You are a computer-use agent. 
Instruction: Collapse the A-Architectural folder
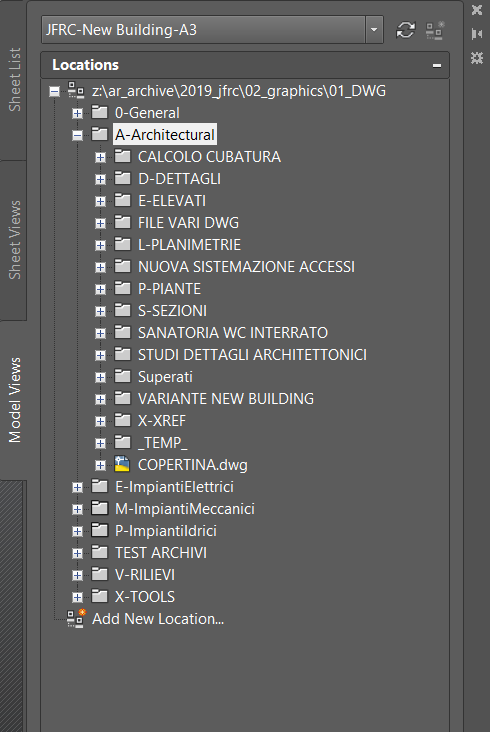77,135
